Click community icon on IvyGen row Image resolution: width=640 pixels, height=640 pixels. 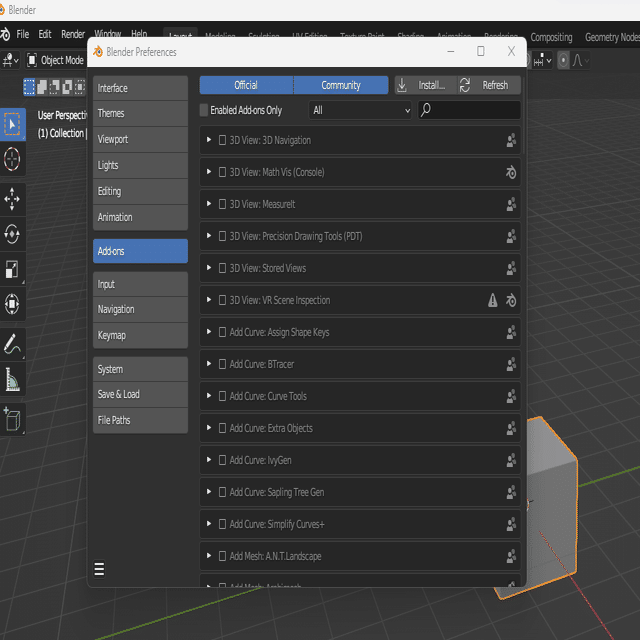[511, 460]
